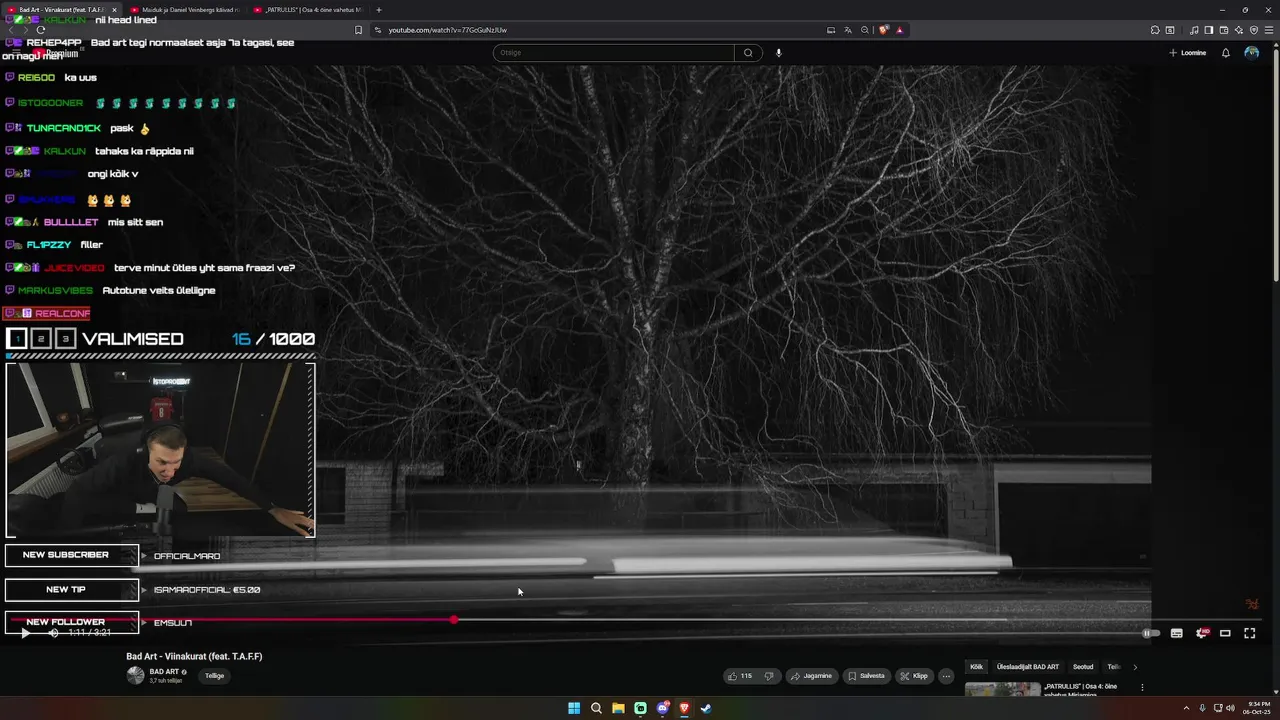
Task: Show hidden system tray icons chevron
Action: click(1186, 708)
